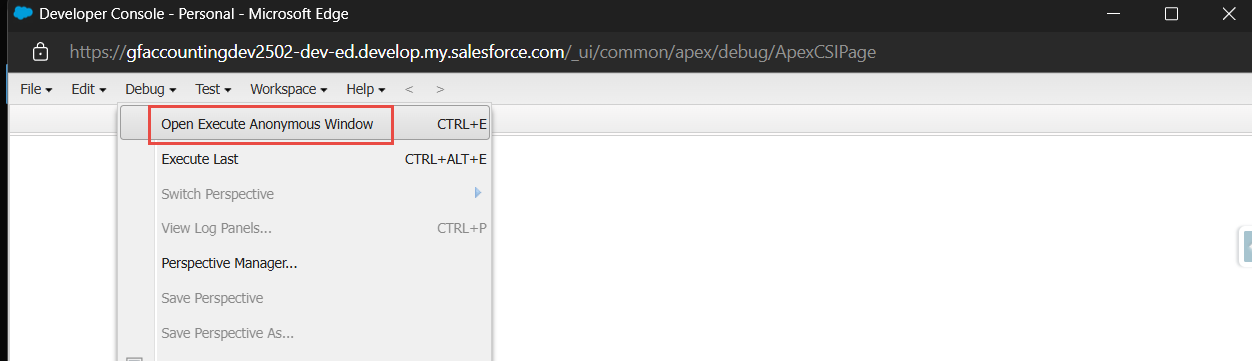Image resolution: width=1252 pixels, height=361 pixels.
Task: Select Save Perspective entry
Action: (x=305, y=298)
